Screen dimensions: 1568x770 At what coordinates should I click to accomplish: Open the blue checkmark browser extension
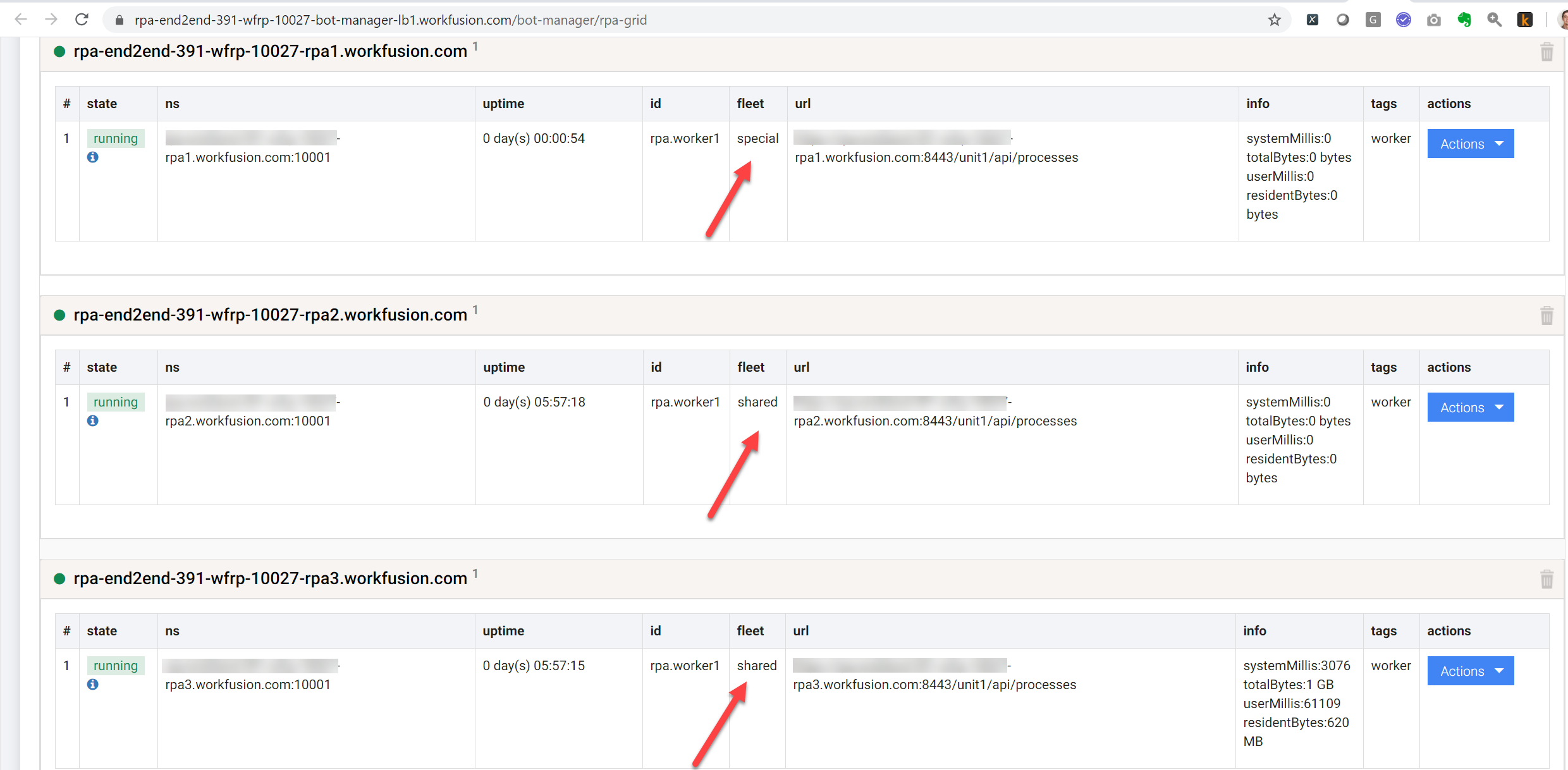pyautogui.click(x=1404, y=20)
